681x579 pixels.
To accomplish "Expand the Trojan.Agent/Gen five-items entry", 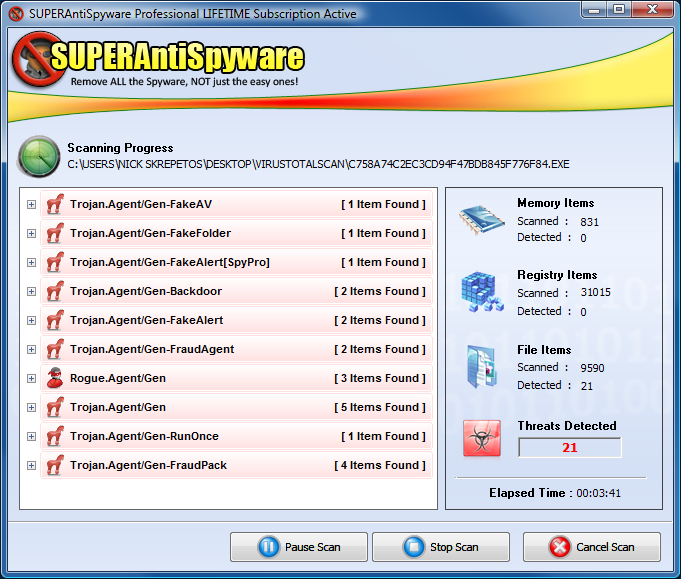I will [x=31, y=407].
